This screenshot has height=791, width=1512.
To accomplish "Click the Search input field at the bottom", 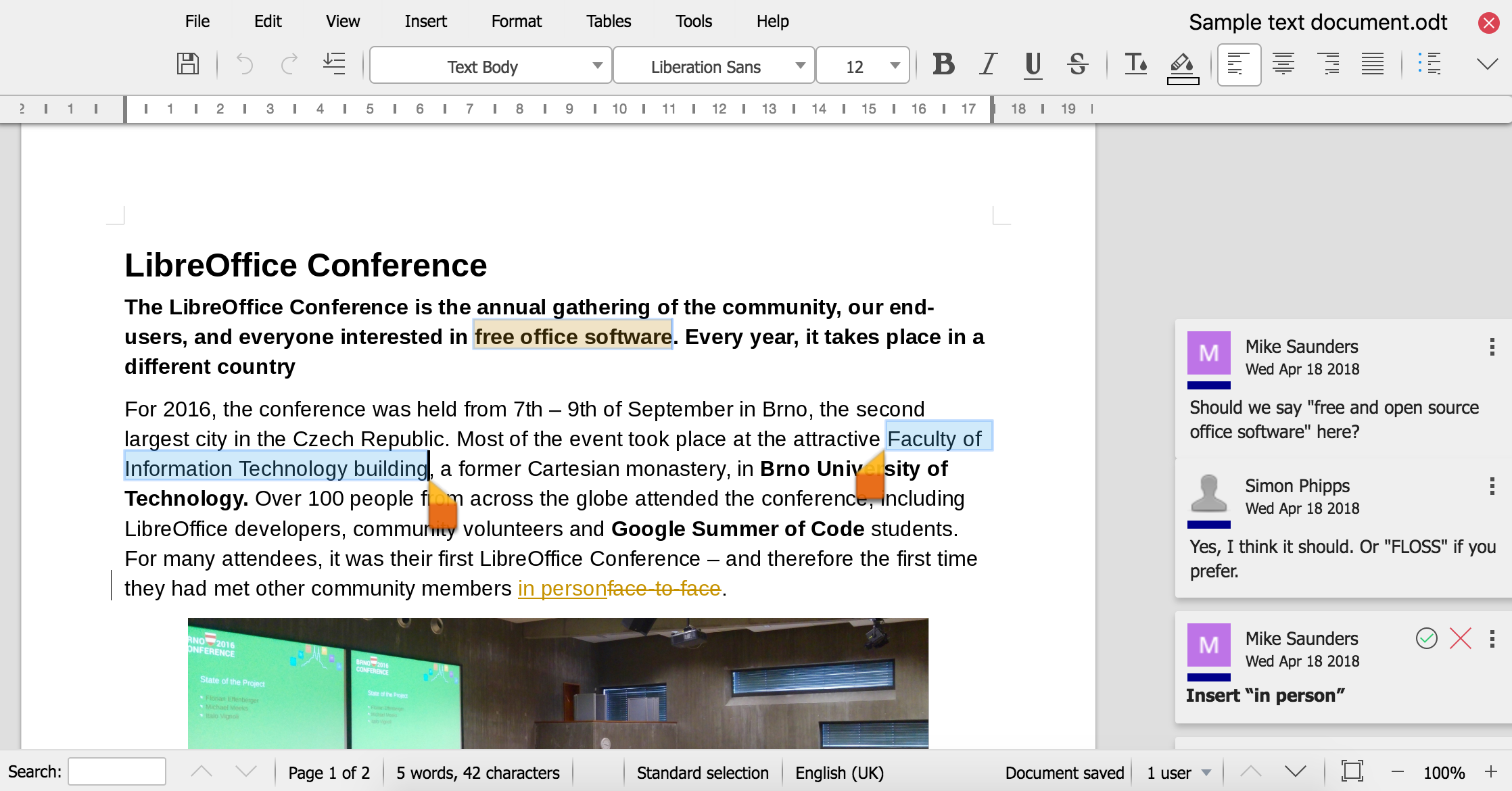I will (117, 770).
